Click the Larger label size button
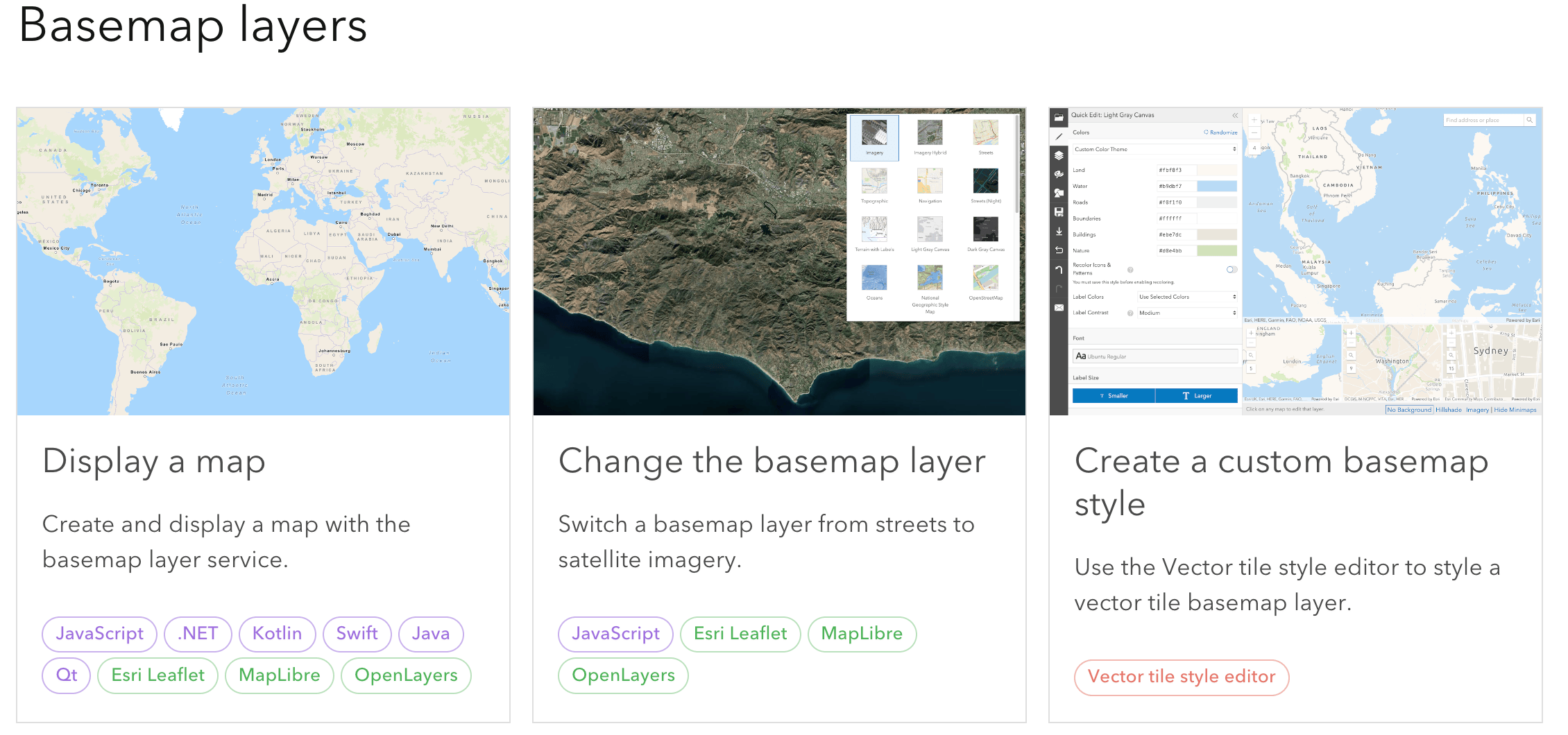1568x735 pixels. [x=1196, y=396]
